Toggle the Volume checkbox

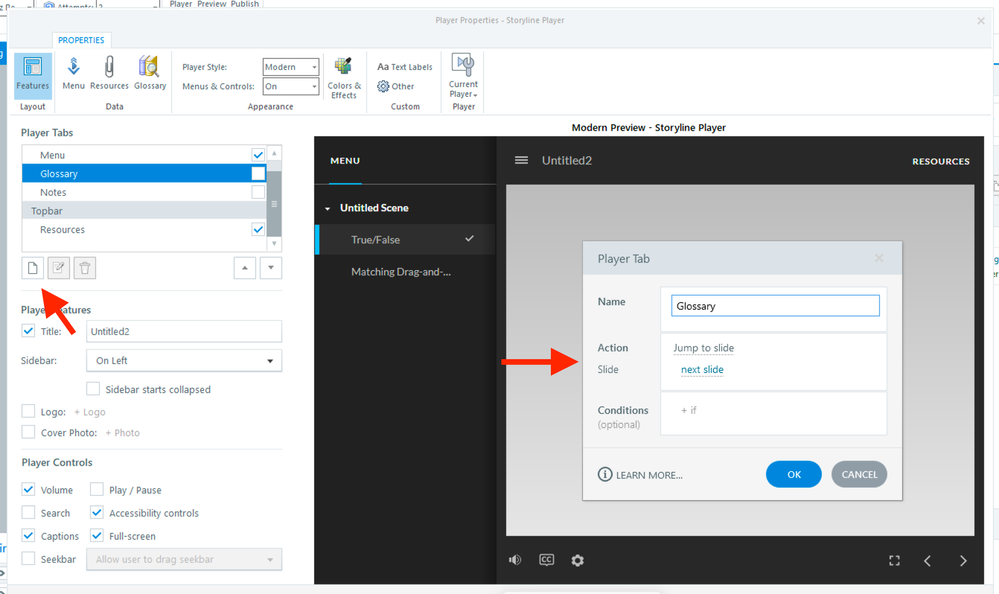point(28,490)
